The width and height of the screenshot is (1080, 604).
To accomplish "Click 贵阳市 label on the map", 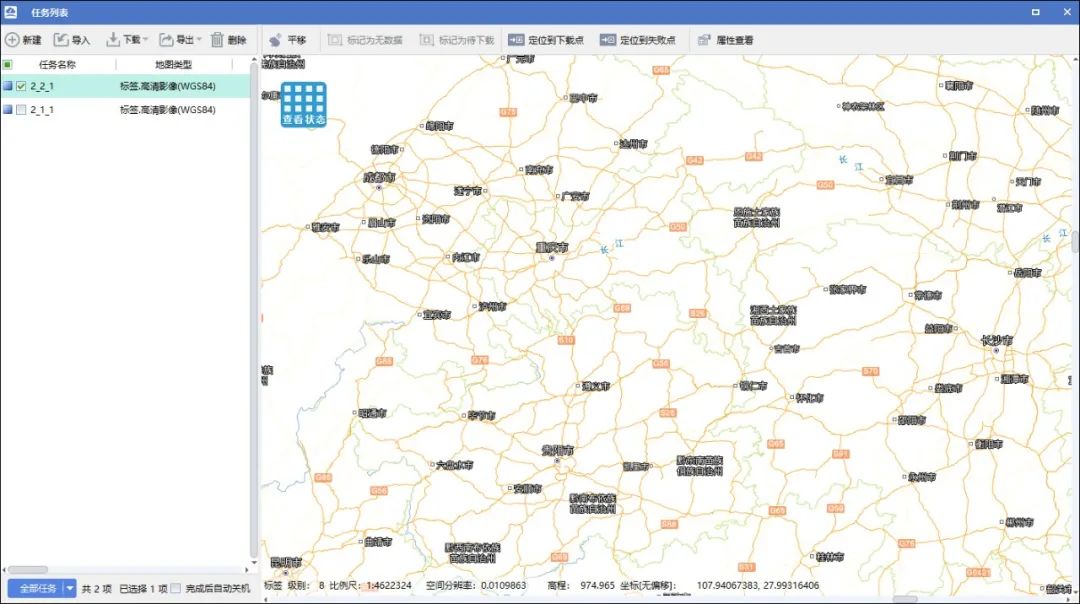I will 558,450.
